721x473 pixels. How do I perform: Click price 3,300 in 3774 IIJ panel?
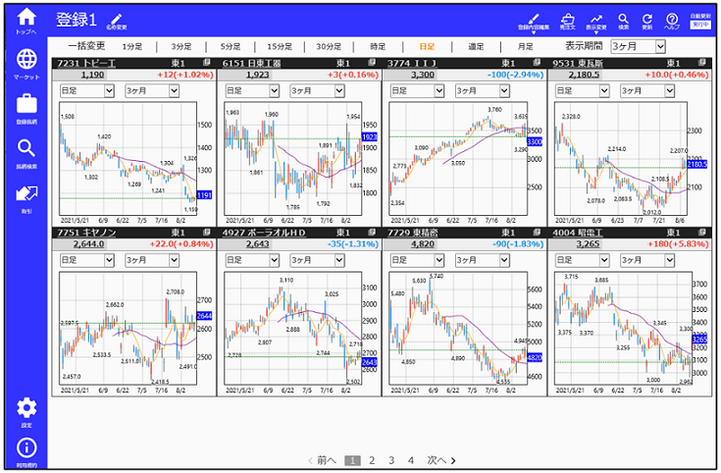423,74
